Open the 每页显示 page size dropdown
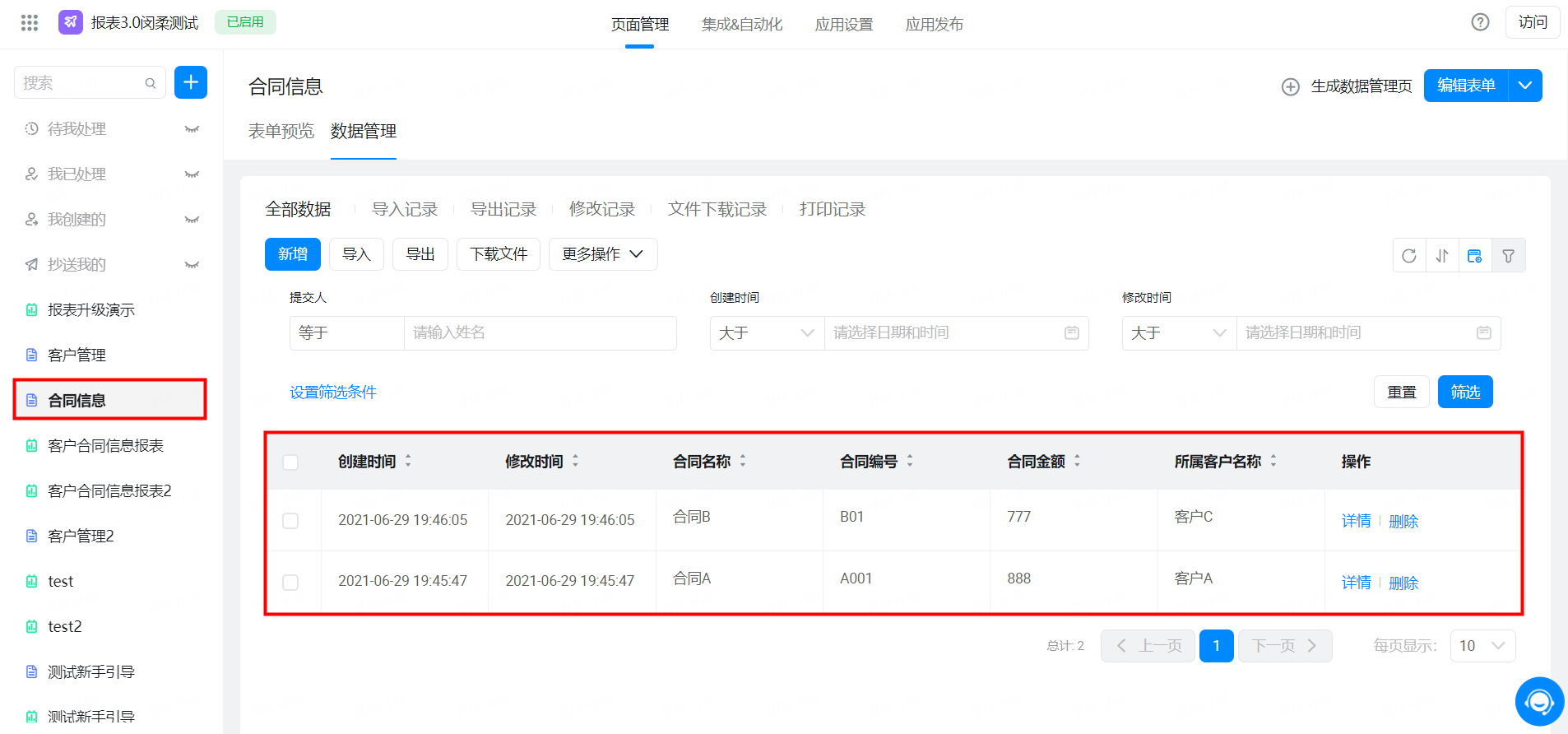The height and width of the screenshot is (734, 1568). 1483,646
